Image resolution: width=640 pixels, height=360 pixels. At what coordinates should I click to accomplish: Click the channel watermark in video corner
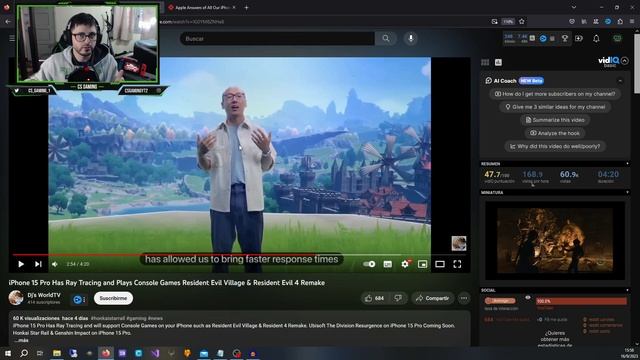pos(459,243)
